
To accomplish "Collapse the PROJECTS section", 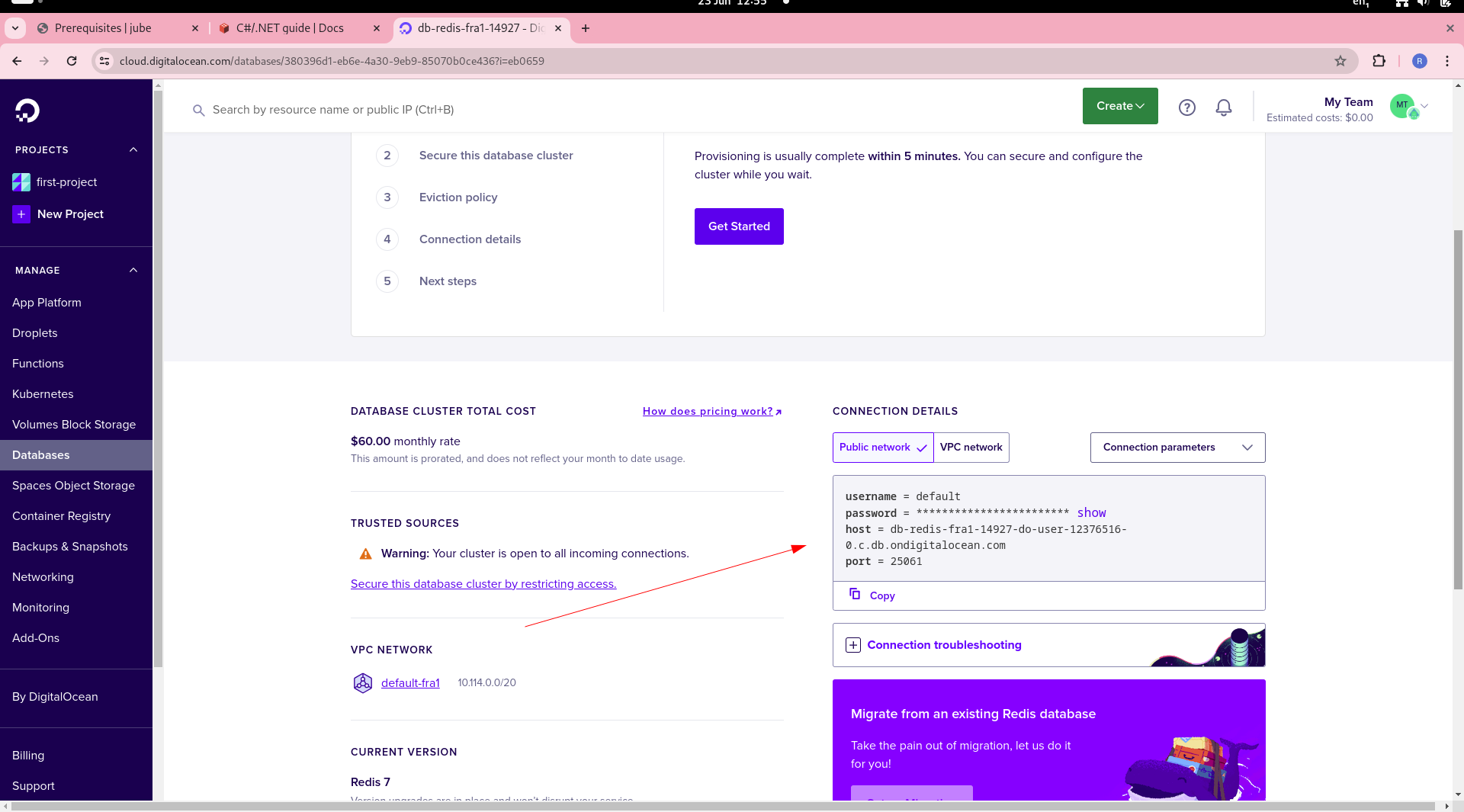I will click(x=133, y=150).
